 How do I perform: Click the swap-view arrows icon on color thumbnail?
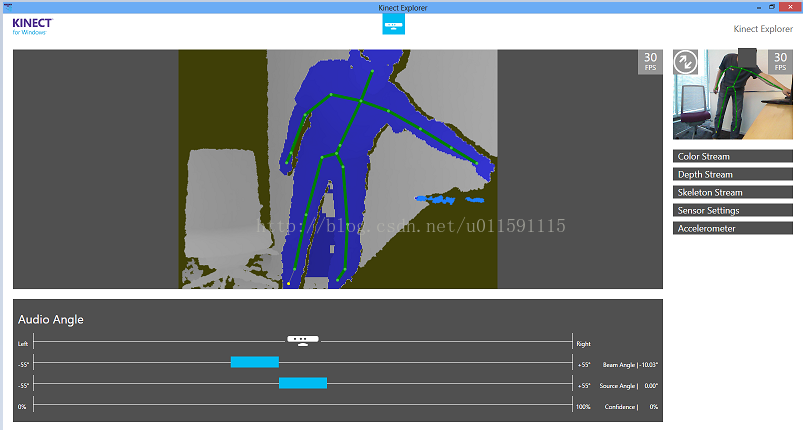click(685, 62)
